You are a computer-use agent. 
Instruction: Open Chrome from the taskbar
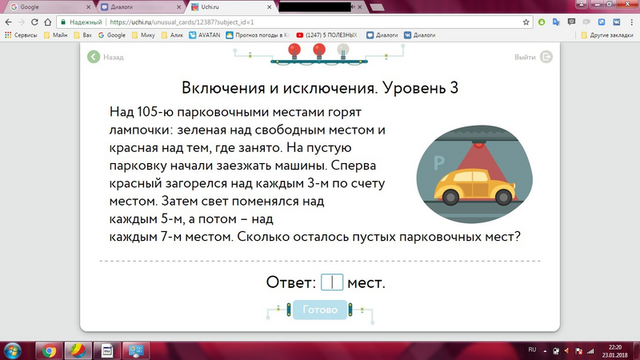pos(49,351)
